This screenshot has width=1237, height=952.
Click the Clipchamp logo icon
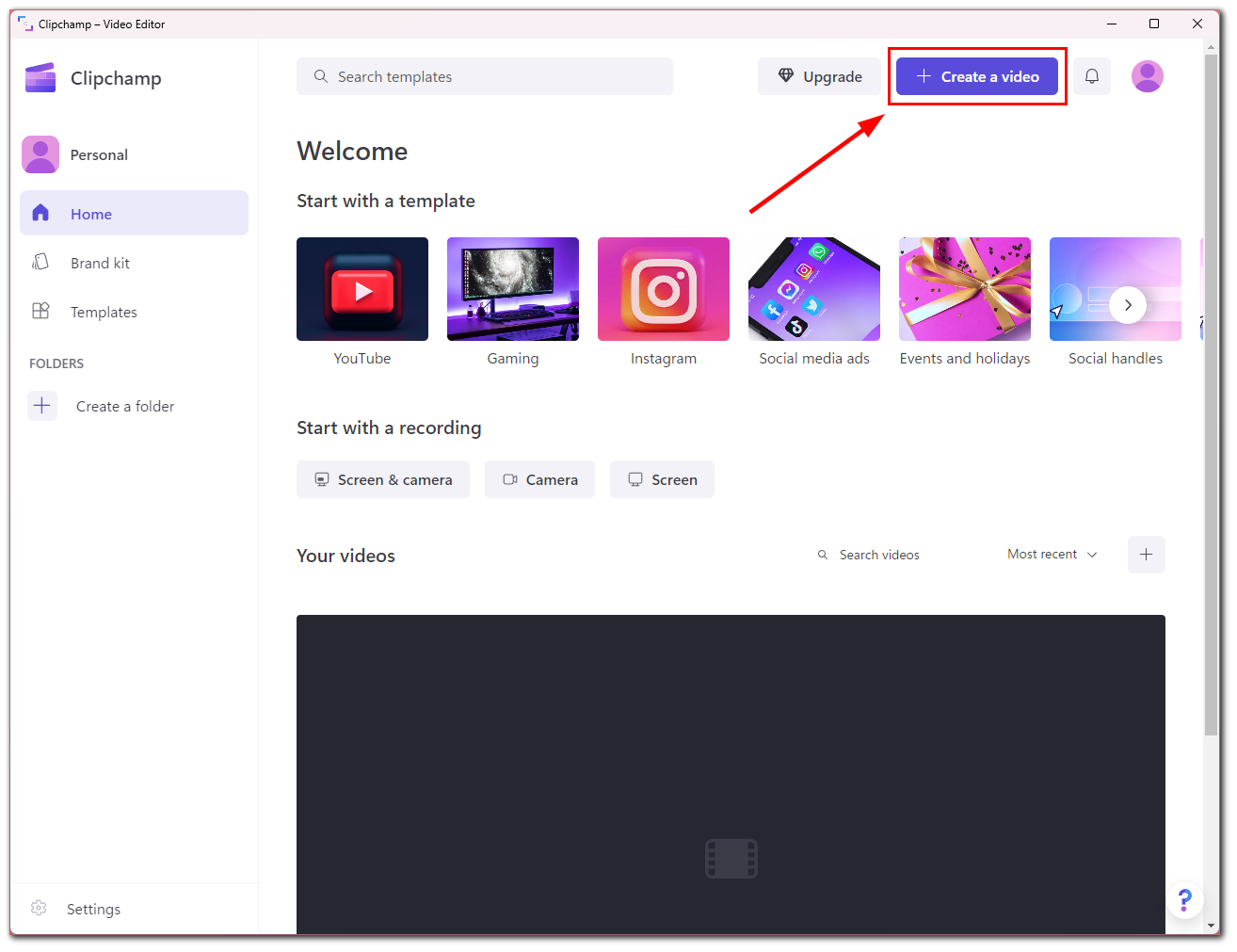40,78
